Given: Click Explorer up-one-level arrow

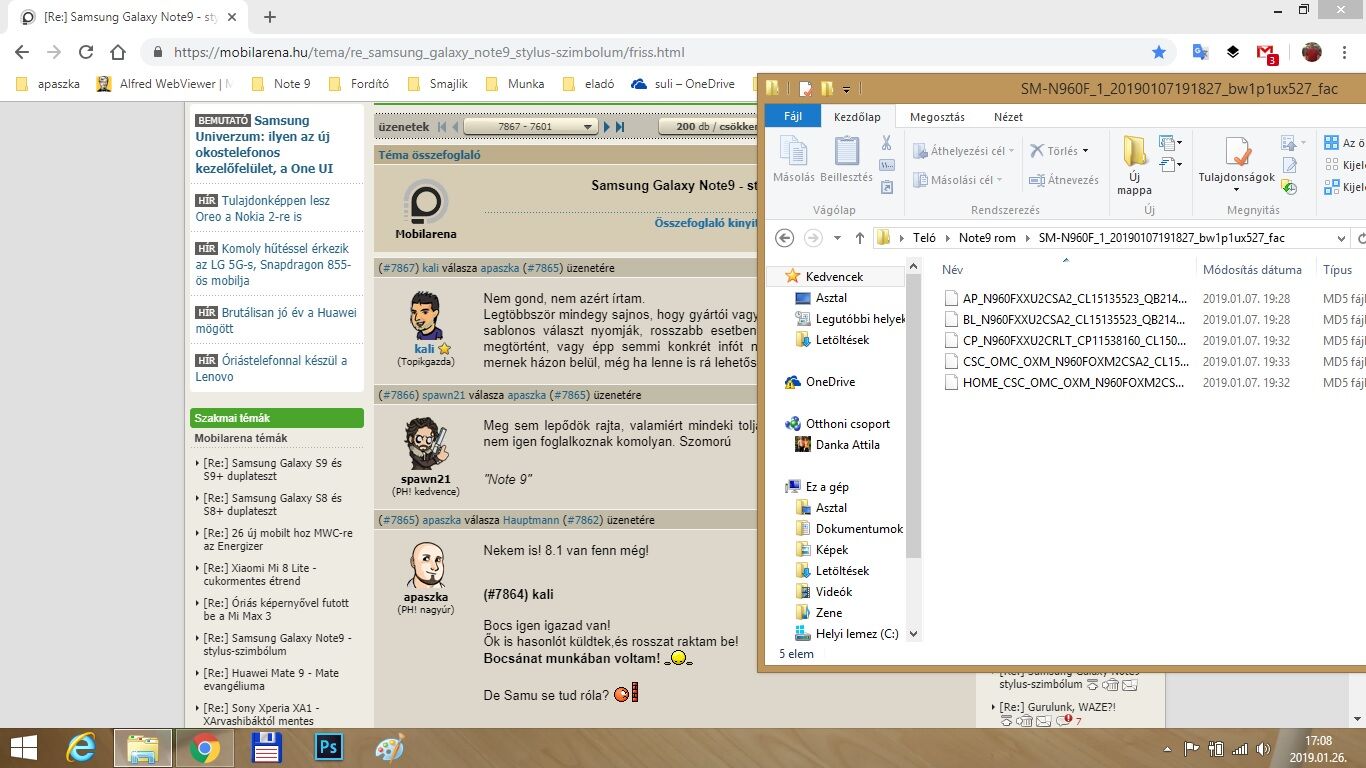Looking at the screenshot, I should [x=859, y=238].
